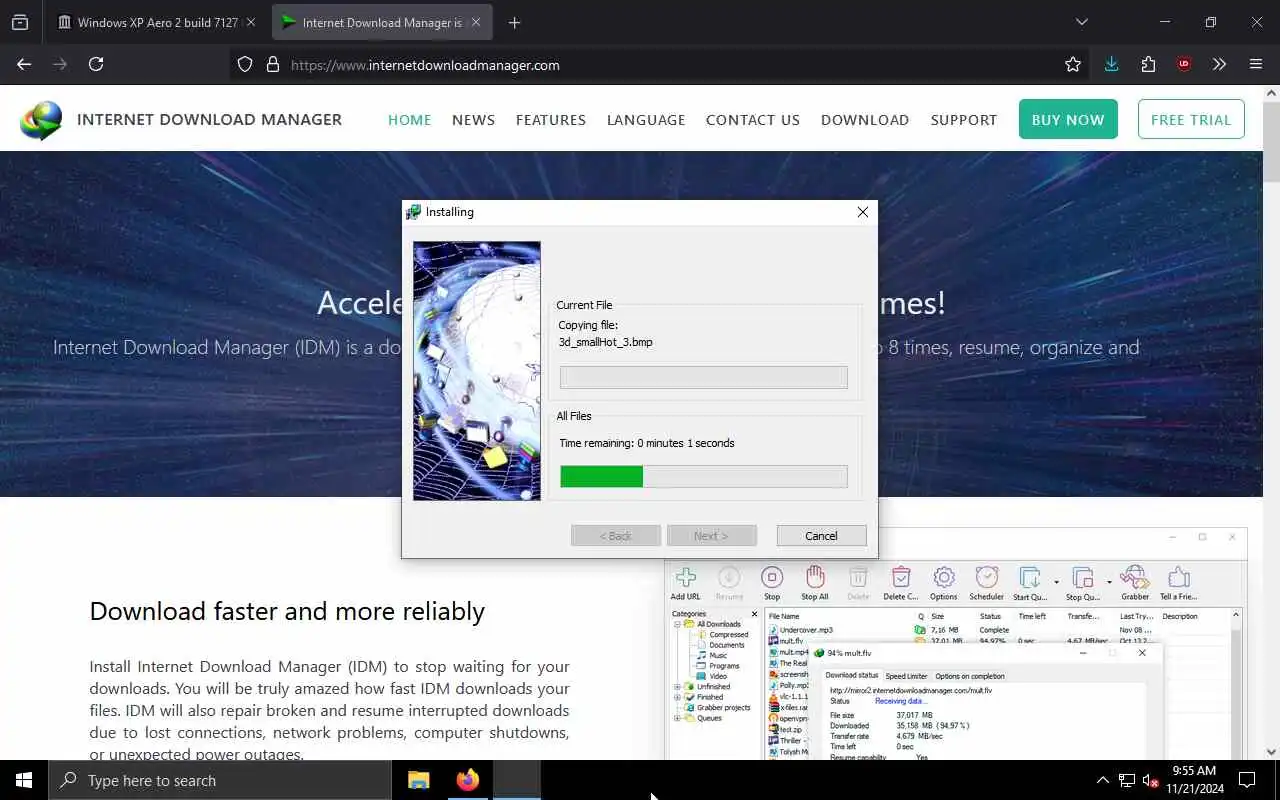Click the disabled Next button in installer

pos(711,536)
